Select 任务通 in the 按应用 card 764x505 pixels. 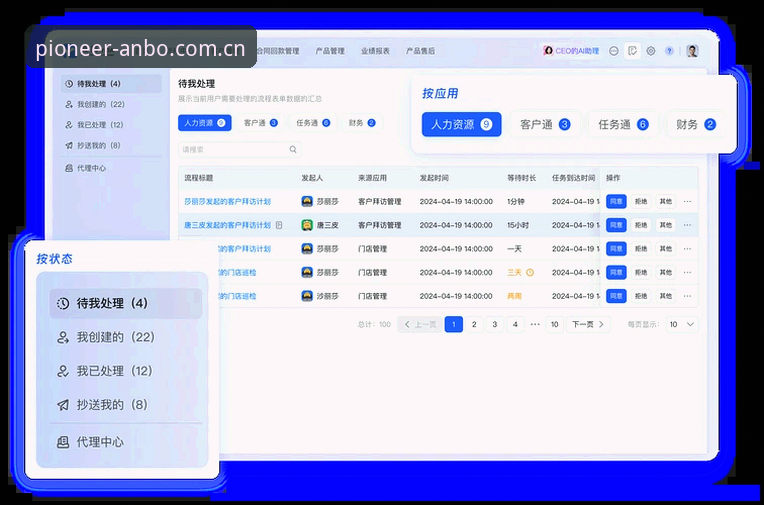coord(623,124)
